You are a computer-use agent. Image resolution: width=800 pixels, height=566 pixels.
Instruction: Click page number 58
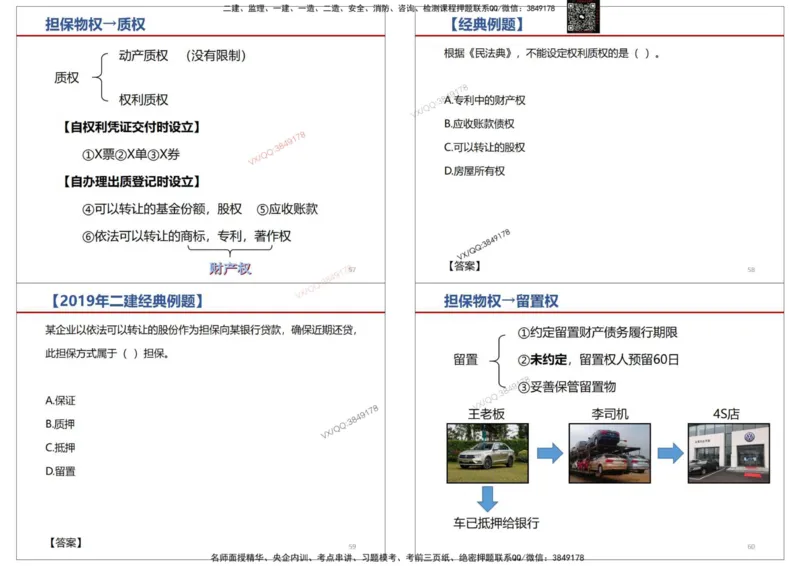tap(751, 269)
